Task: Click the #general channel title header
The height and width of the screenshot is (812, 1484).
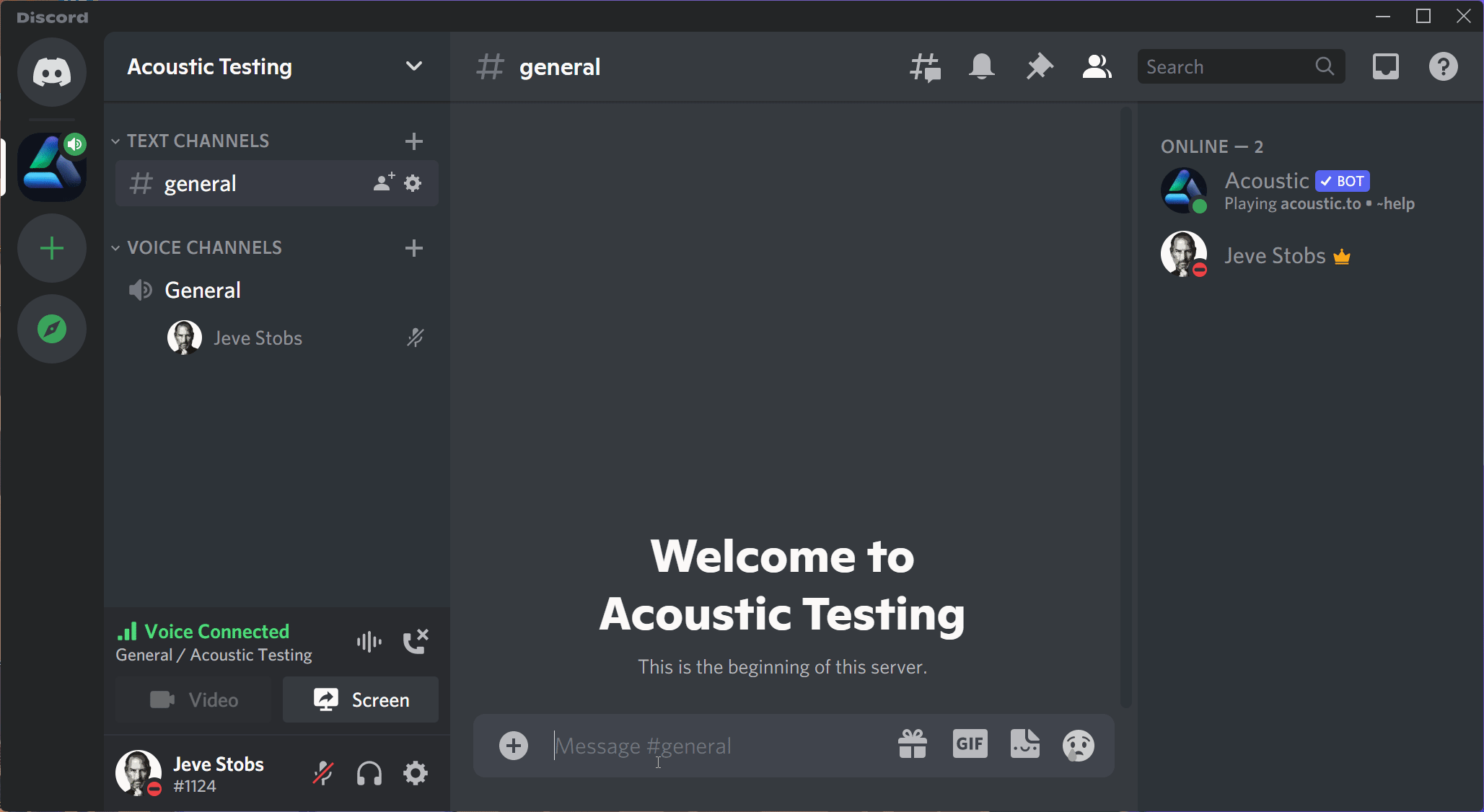Action: click(560, 67)
